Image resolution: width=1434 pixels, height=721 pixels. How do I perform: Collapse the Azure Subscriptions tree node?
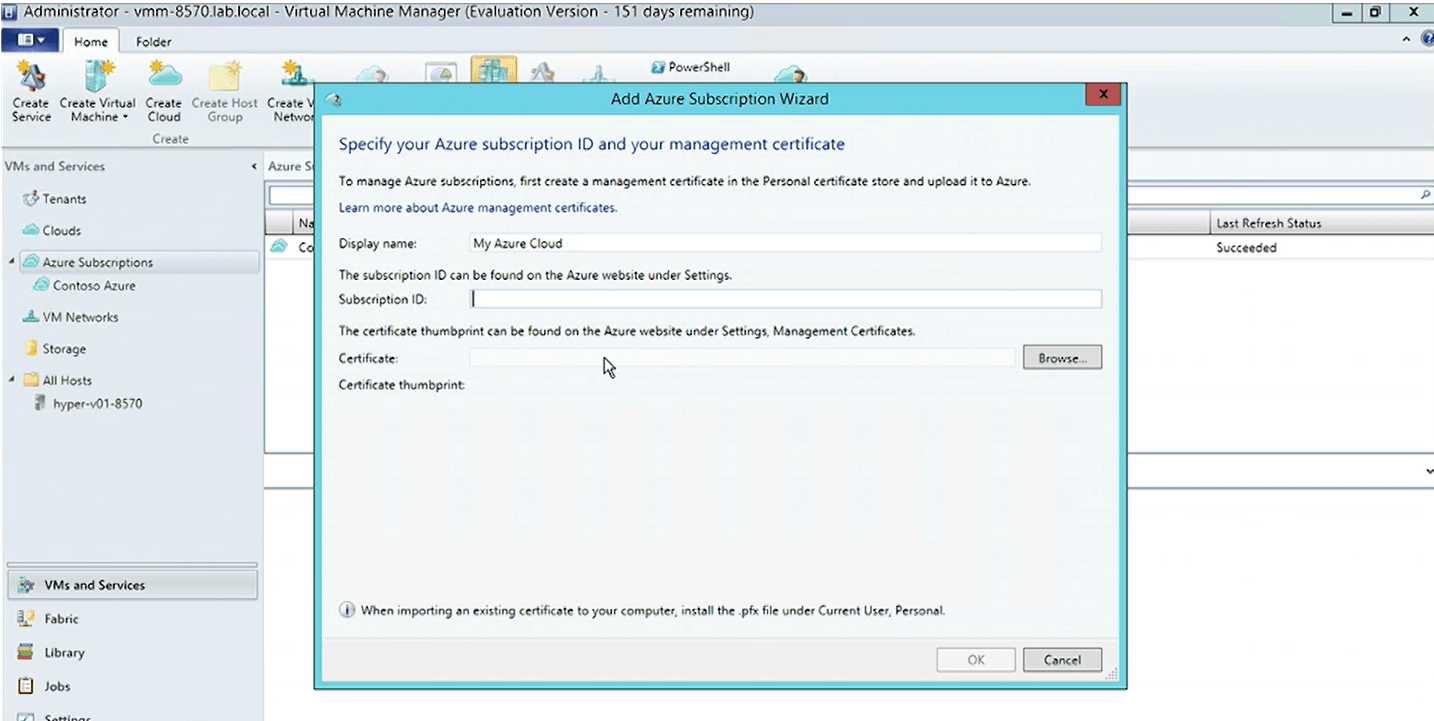11,263
